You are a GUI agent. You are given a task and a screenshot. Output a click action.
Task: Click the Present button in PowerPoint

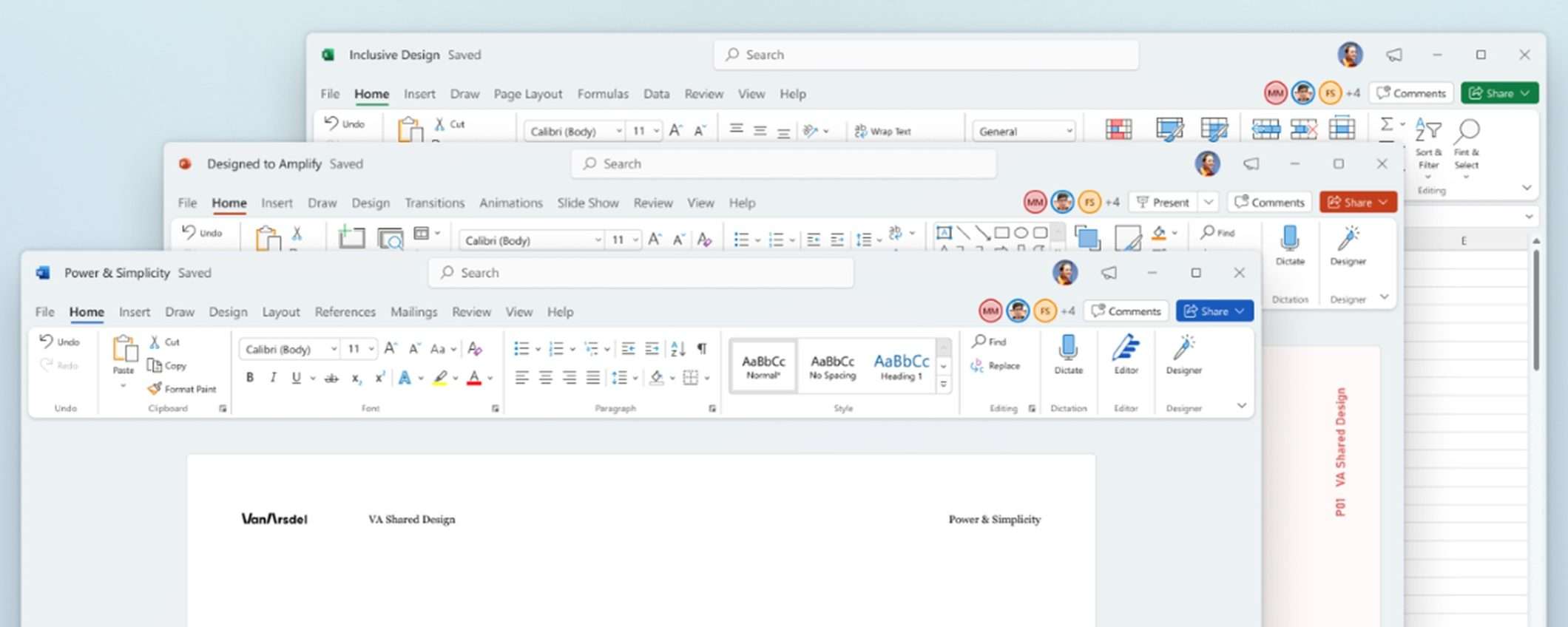point(1163,202)
